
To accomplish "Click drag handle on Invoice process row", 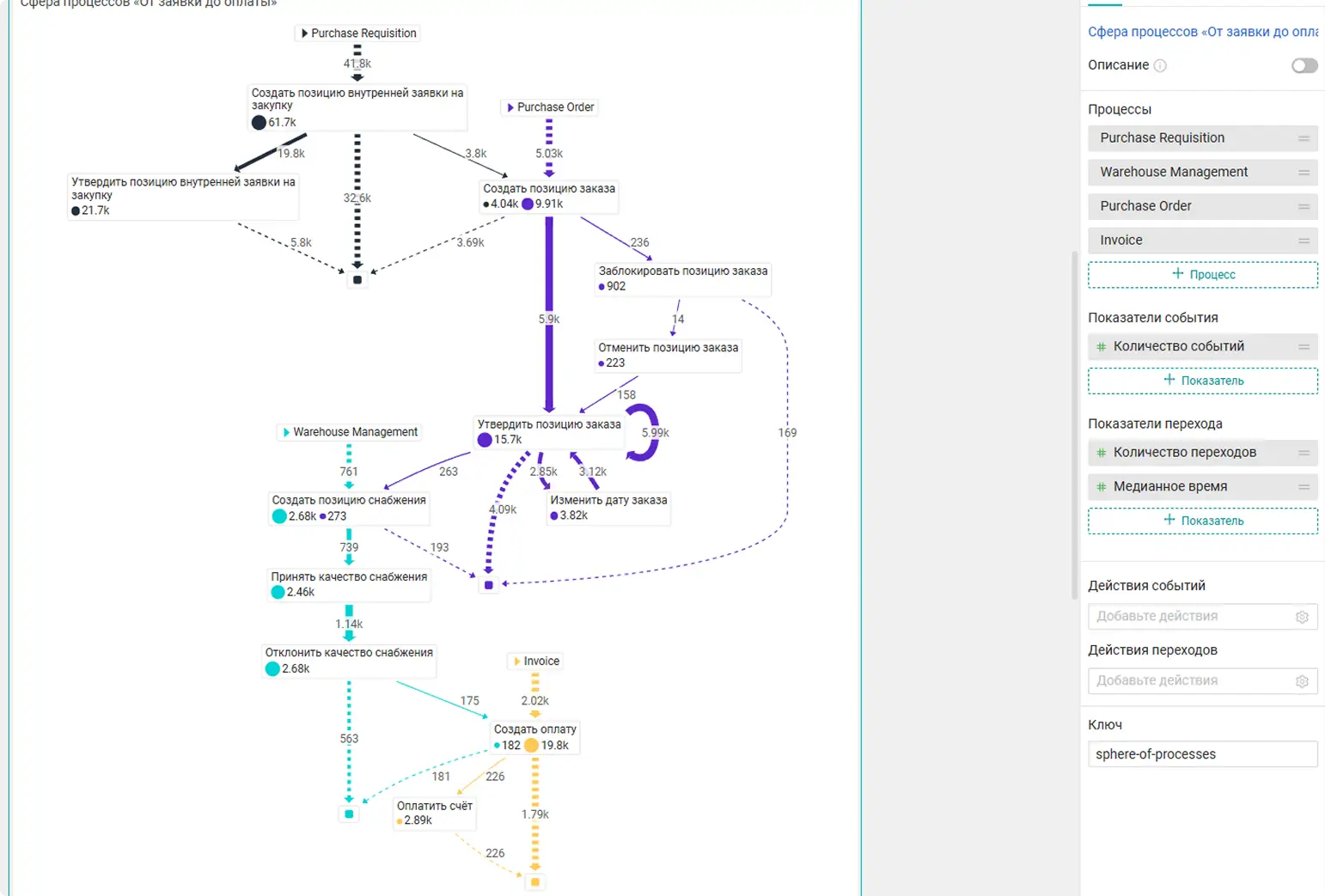I will 1304,241.
